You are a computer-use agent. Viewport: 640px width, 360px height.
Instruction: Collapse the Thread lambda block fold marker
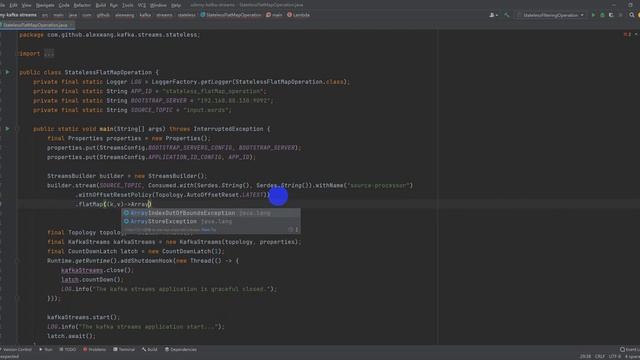(x=17, y=260)
